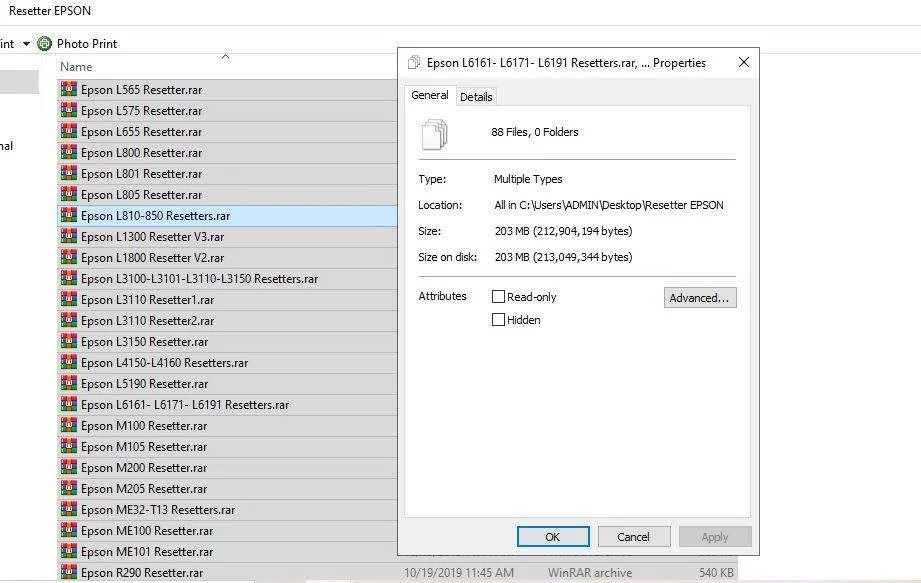This screenshot has width=921, height=583.
Task: Click the WinRAR icon of Epson ME100 Resetter.rar
Action: tap(69, 530)
